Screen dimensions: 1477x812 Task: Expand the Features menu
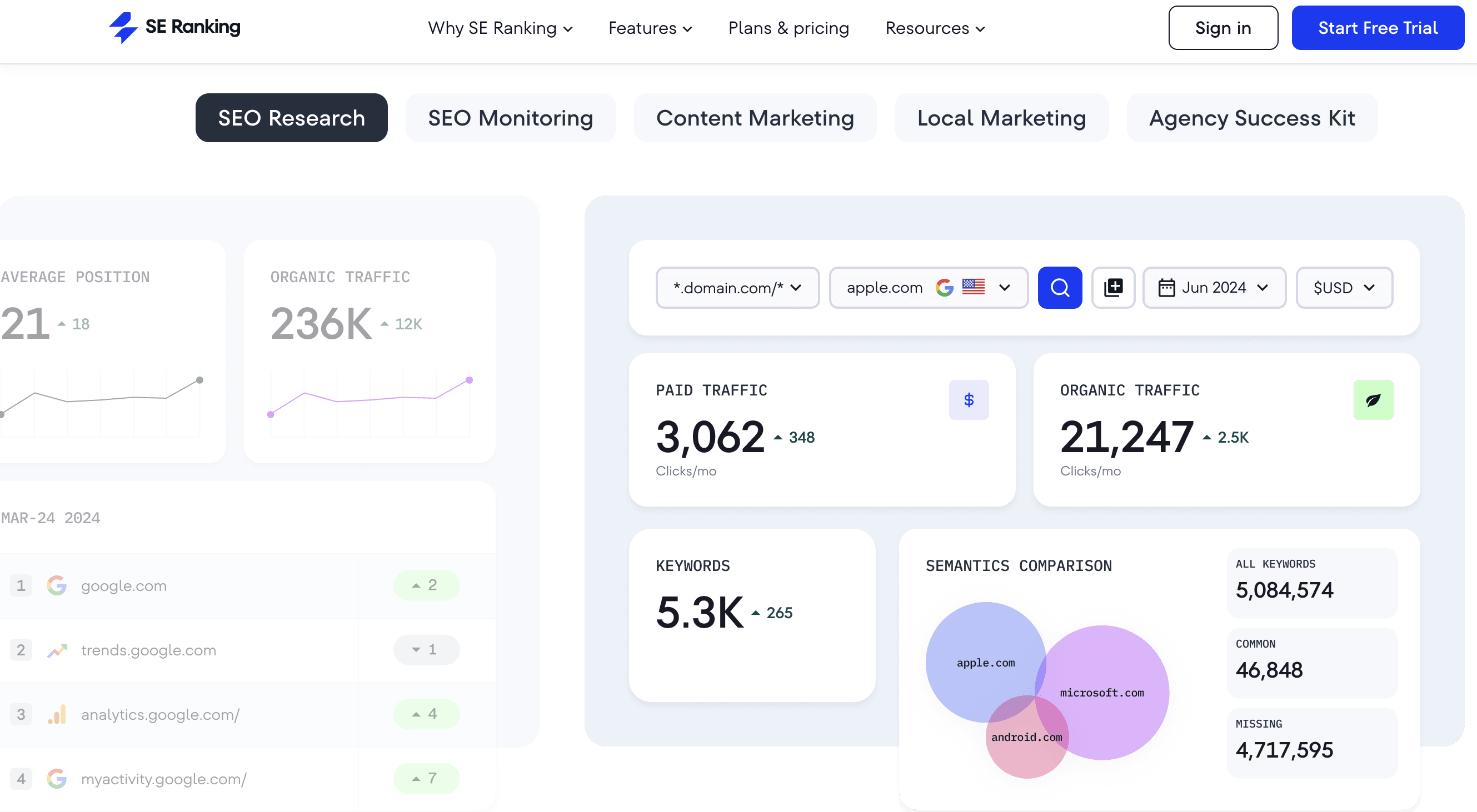(650, 28)
